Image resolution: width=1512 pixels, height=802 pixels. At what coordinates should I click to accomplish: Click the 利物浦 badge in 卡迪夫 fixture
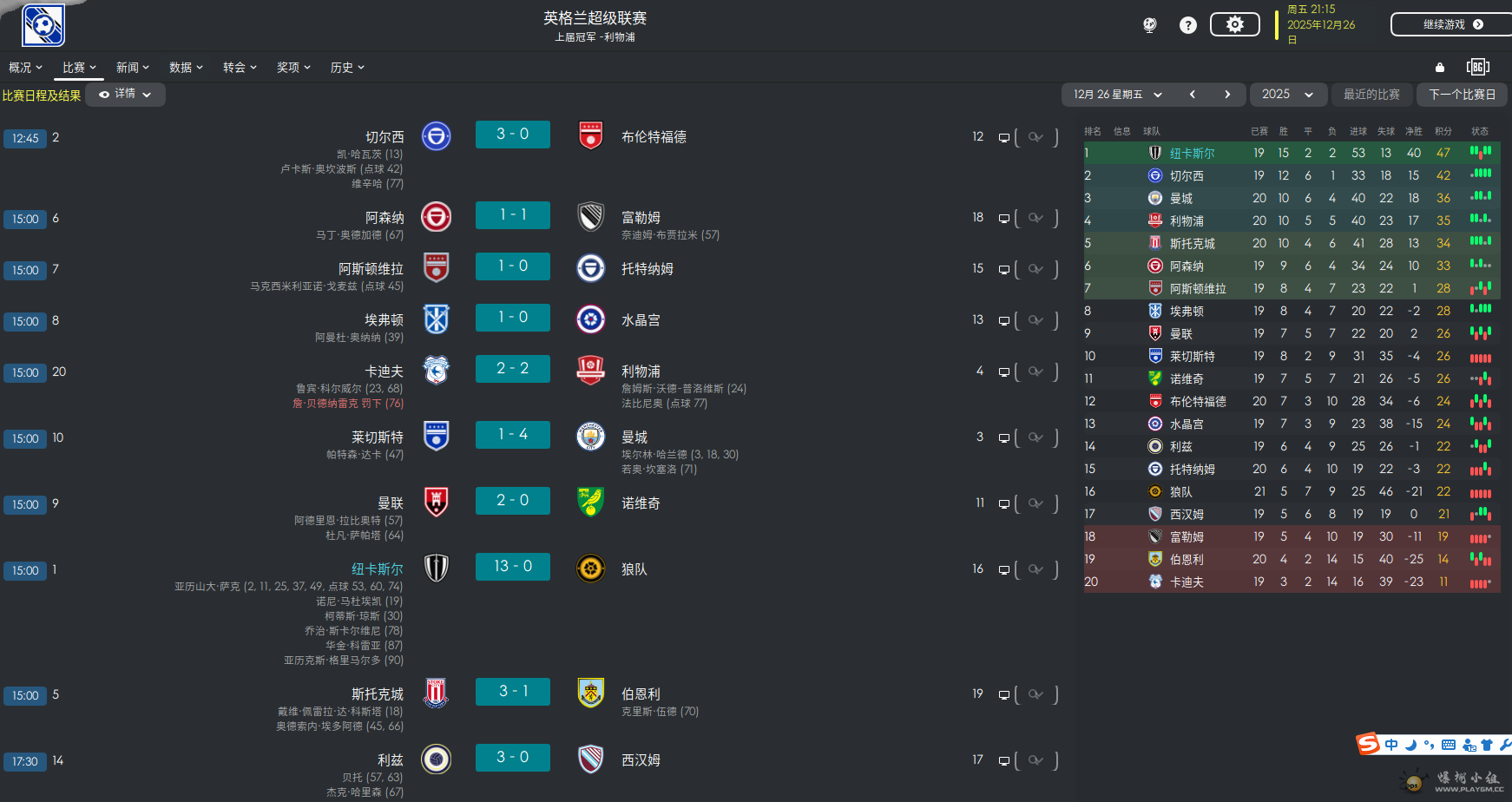(590, 371)
